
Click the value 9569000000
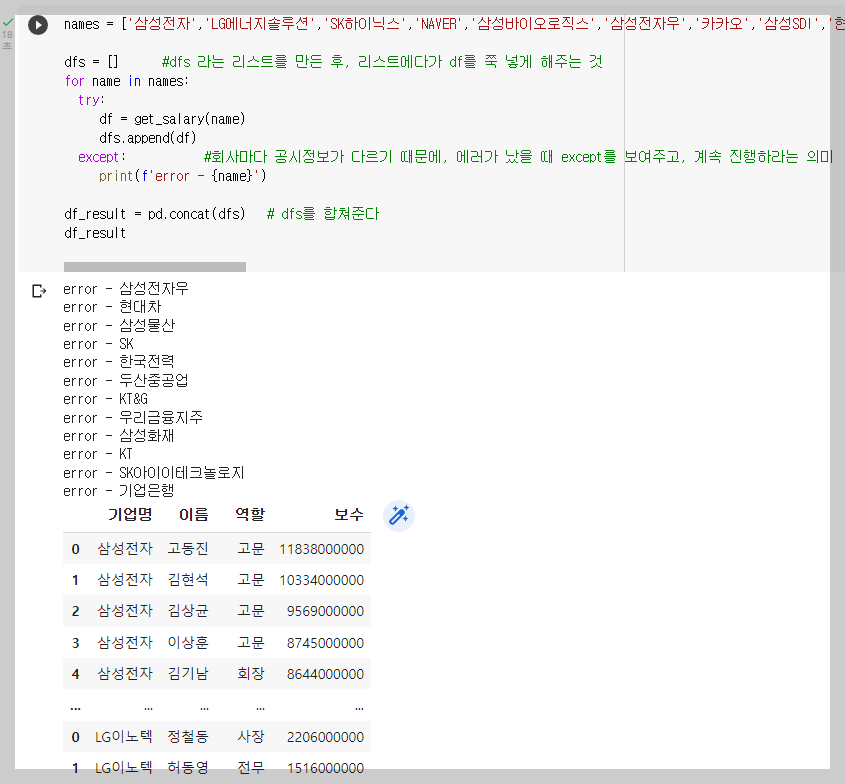point(325,612)
